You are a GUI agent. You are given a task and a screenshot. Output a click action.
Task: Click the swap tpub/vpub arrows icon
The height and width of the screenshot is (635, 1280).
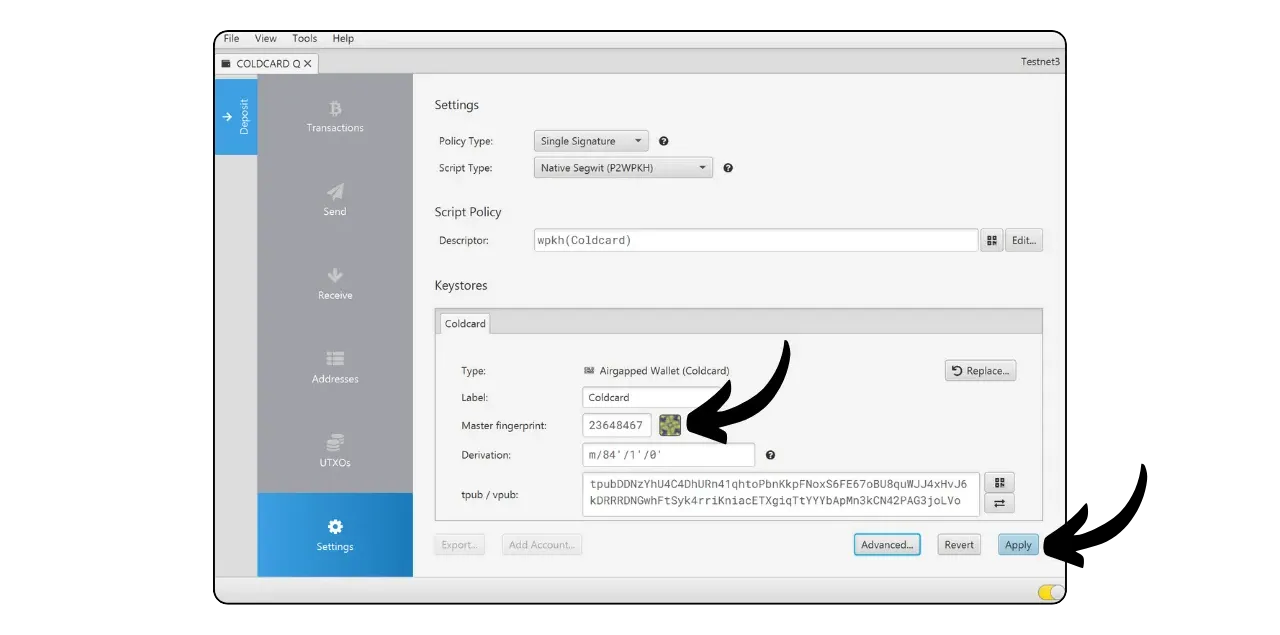point(999,504)
